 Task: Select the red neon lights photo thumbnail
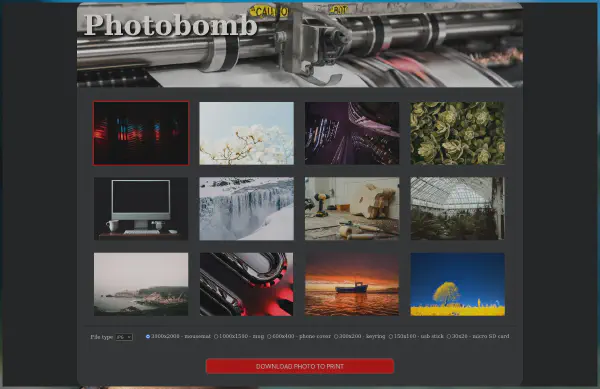coord(141,133)
